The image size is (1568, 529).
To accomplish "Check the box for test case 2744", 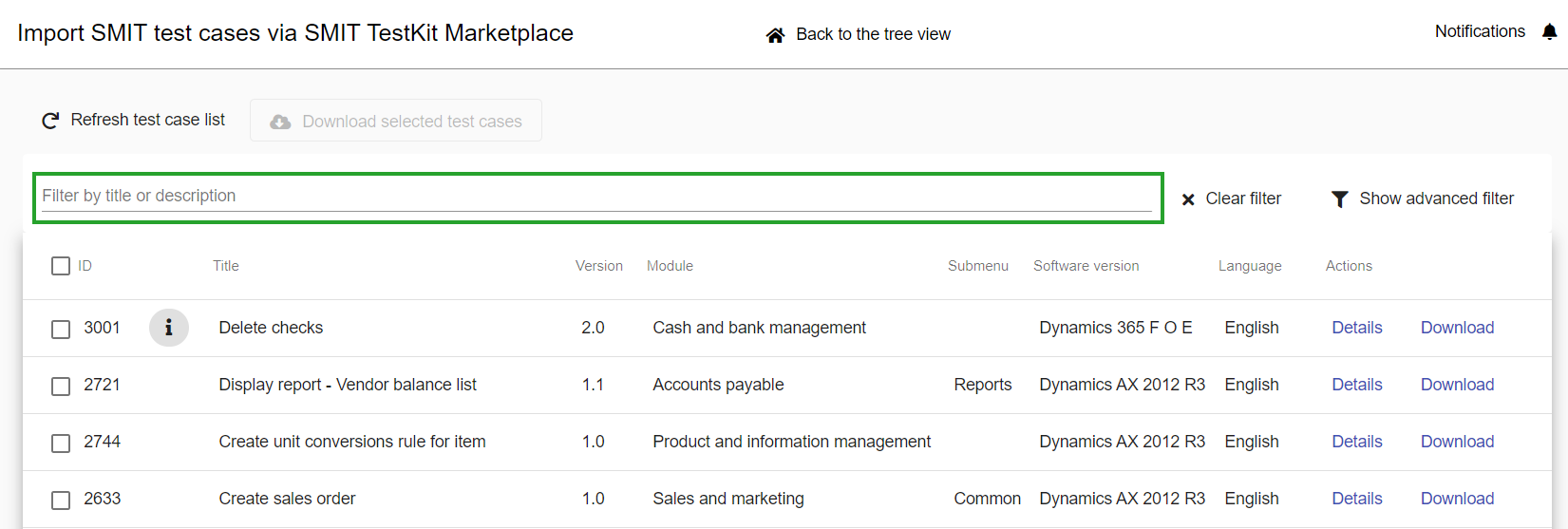I will tap(61, 443).
